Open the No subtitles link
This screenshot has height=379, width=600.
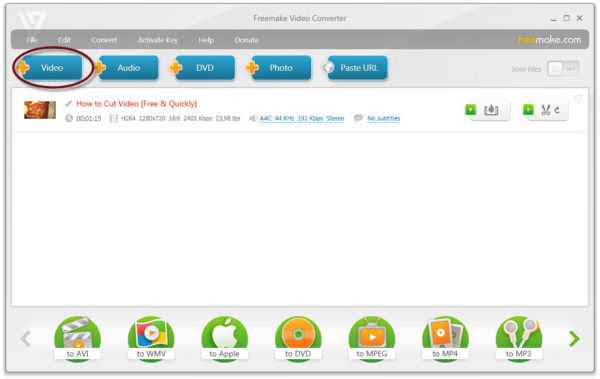click(x=383, y=118)
